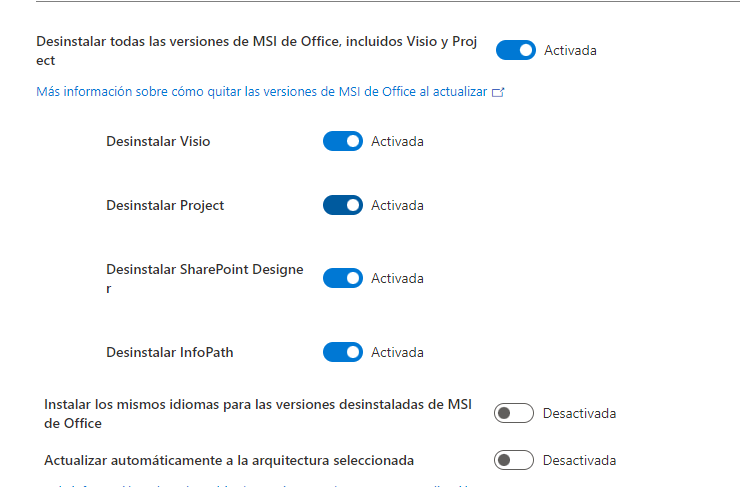Click the 'Desinstalar SharePoint Designer' label
Viewport: 740px width, 487px height.
pyautogui.click(x=205, y=279)
